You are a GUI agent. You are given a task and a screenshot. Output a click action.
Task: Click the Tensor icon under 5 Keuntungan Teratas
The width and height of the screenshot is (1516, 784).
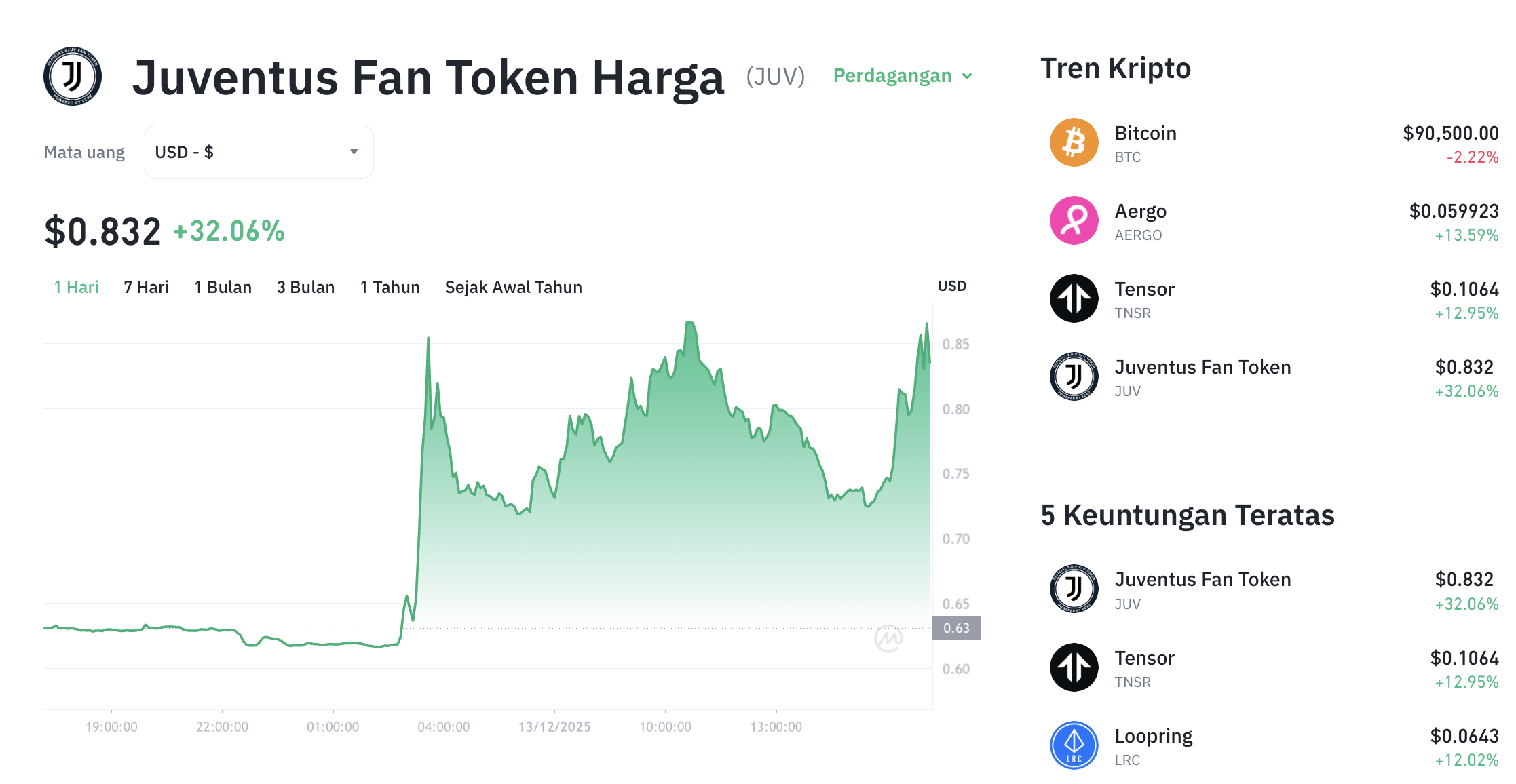1074,667
